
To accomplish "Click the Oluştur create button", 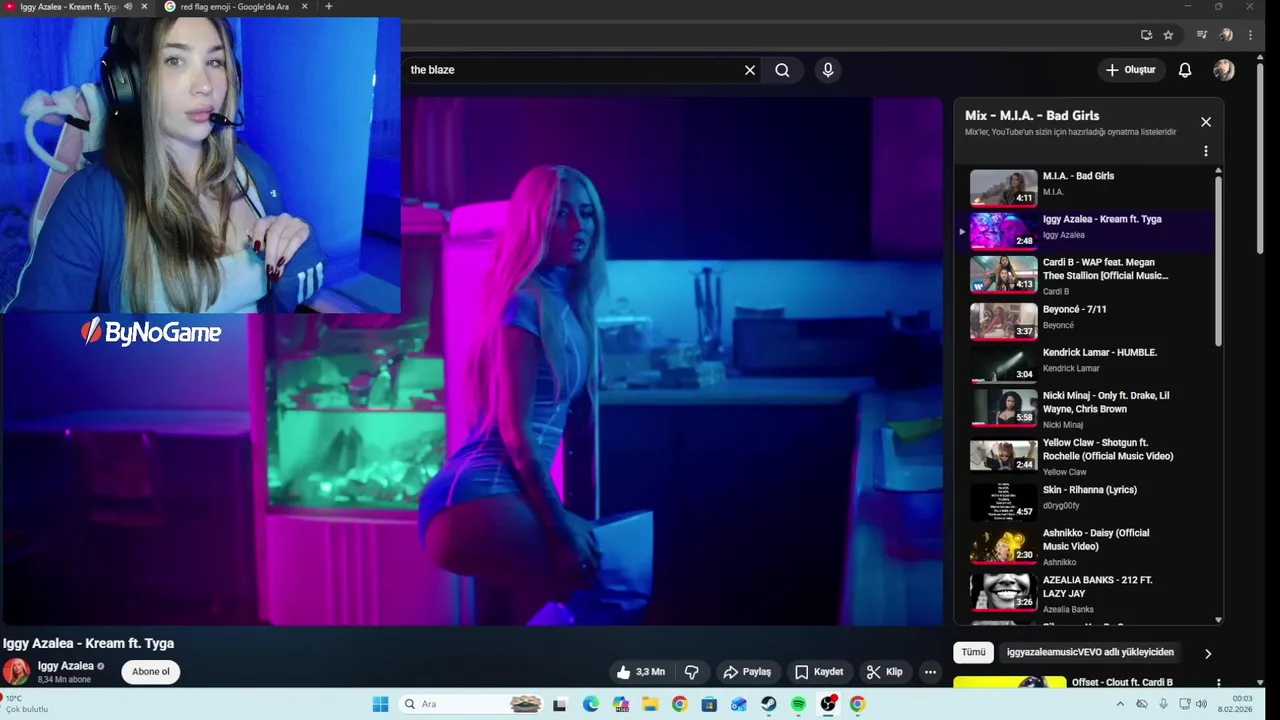I will pos(1130,70).
